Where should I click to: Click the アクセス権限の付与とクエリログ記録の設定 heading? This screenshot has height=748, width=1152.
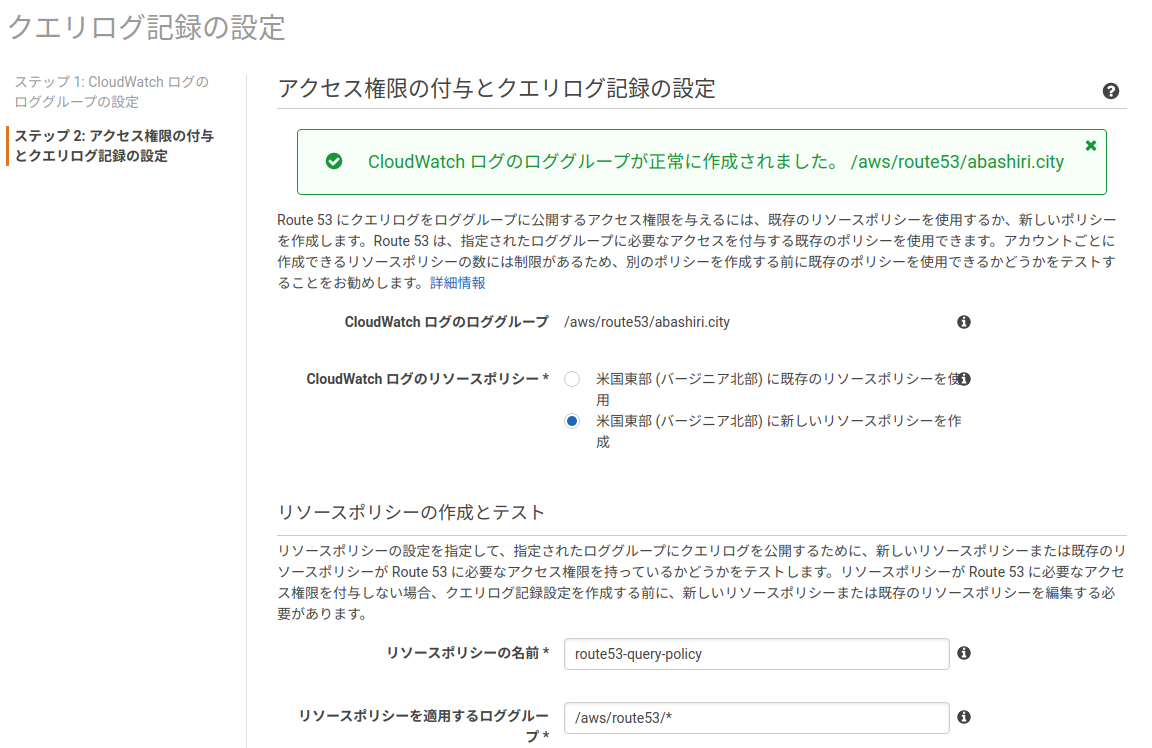(497, 88)
